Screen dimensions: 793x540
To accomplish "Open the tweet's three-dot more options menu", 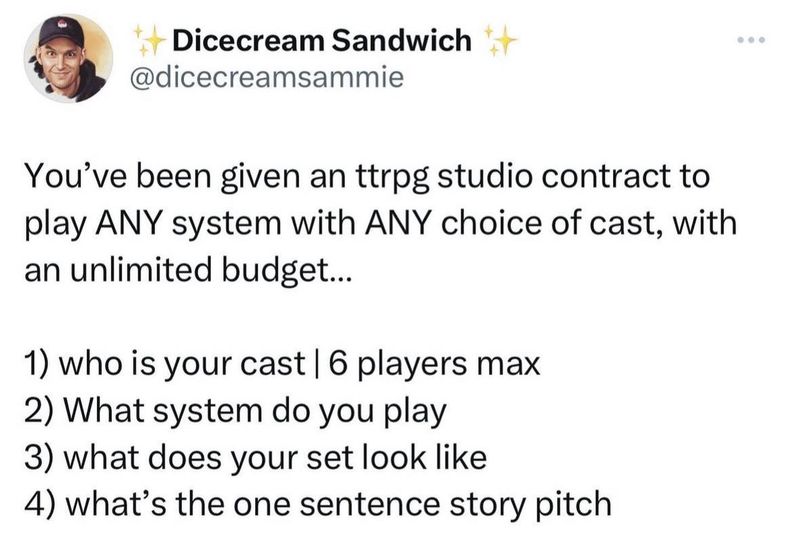I will click(751, 39).
